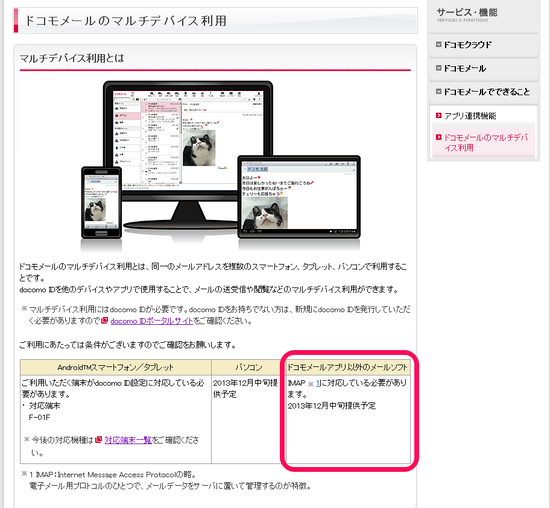The height and width of the screenshot is (508, 550).
Task: Click the ドコモメールアプリ以外のメールソフト table header
Action: 348,367
